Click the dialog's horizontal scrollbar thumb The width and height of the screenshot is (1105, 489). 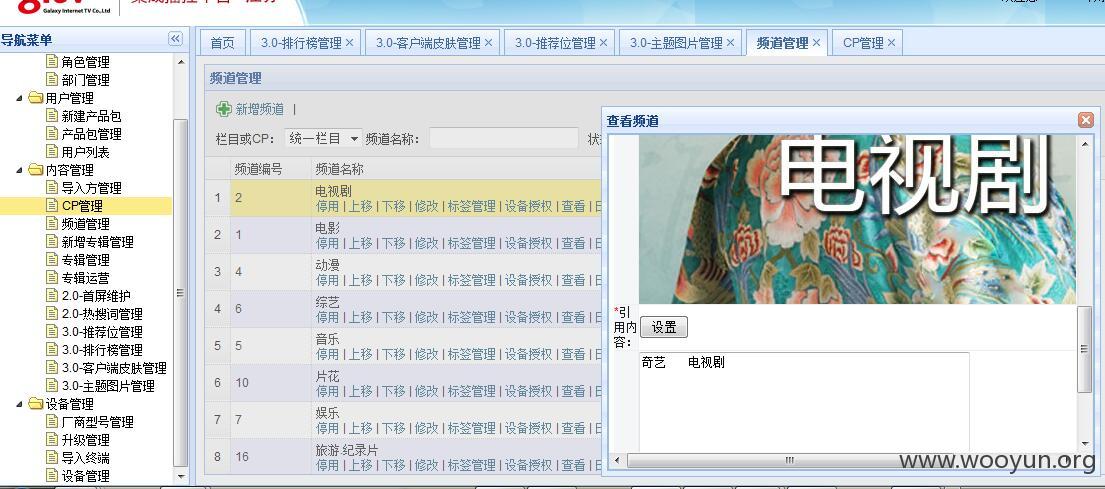789,460
